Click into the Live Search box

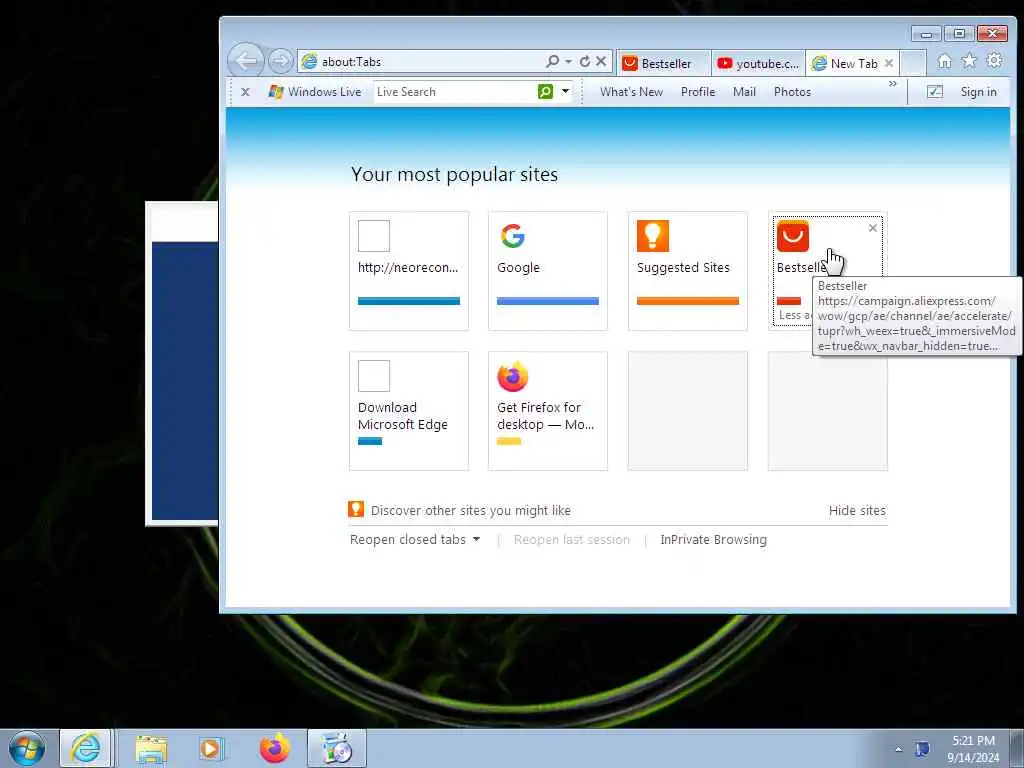point(455,92)
